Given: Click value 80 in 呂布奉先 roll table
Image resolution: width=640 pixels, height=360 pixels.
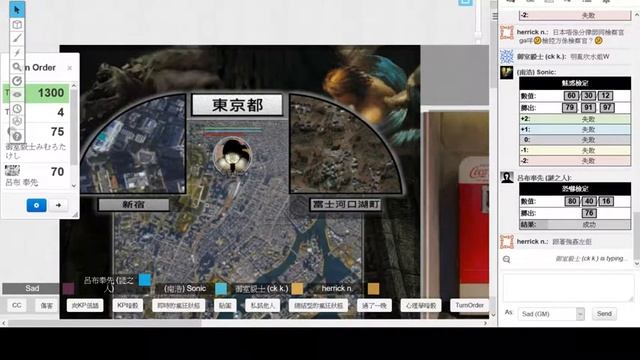Looking at the screenshot, I should [572, 201].
